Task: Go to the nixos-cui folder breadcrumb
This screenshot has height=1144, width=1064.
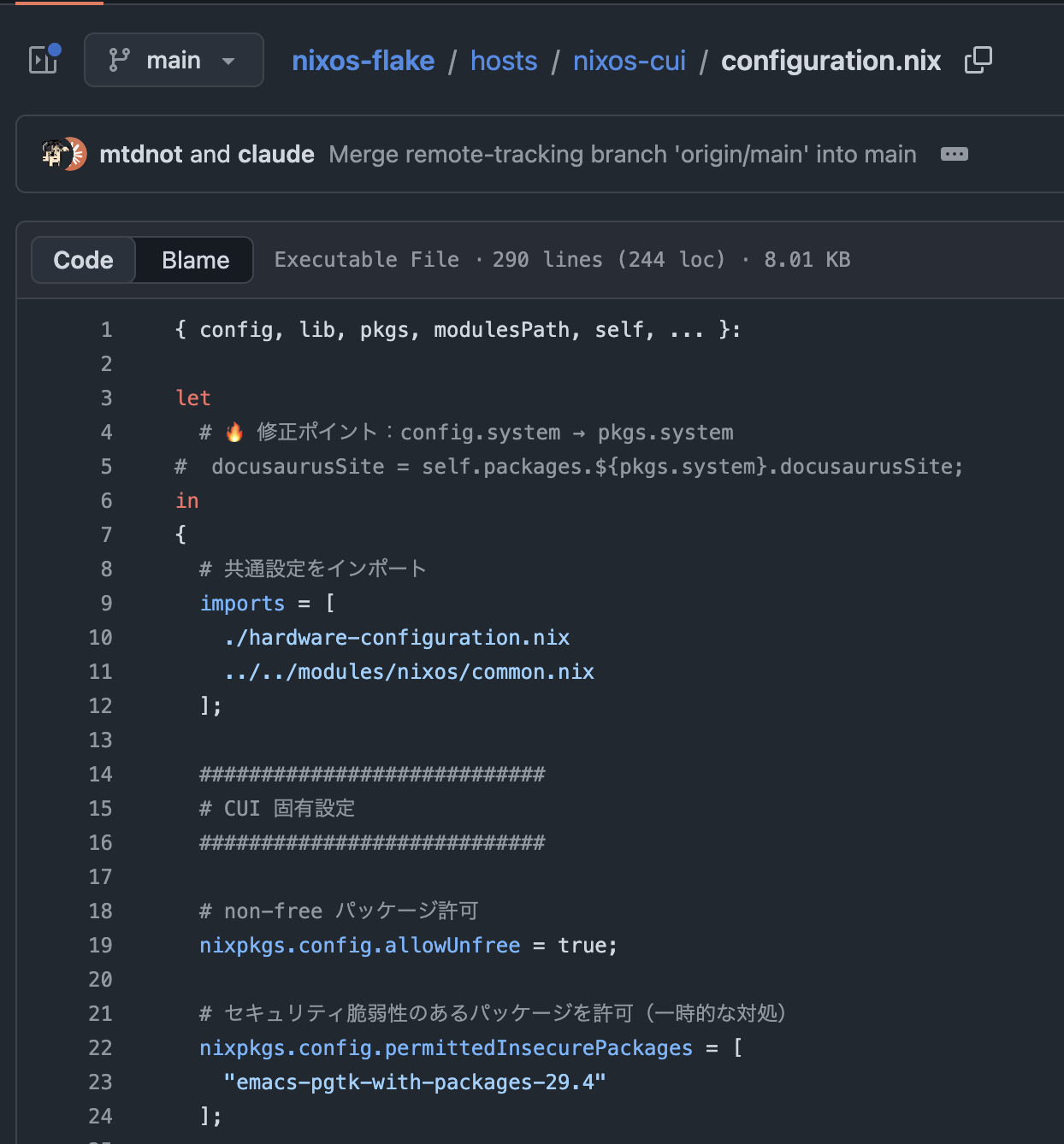Action: coord(630,61)
